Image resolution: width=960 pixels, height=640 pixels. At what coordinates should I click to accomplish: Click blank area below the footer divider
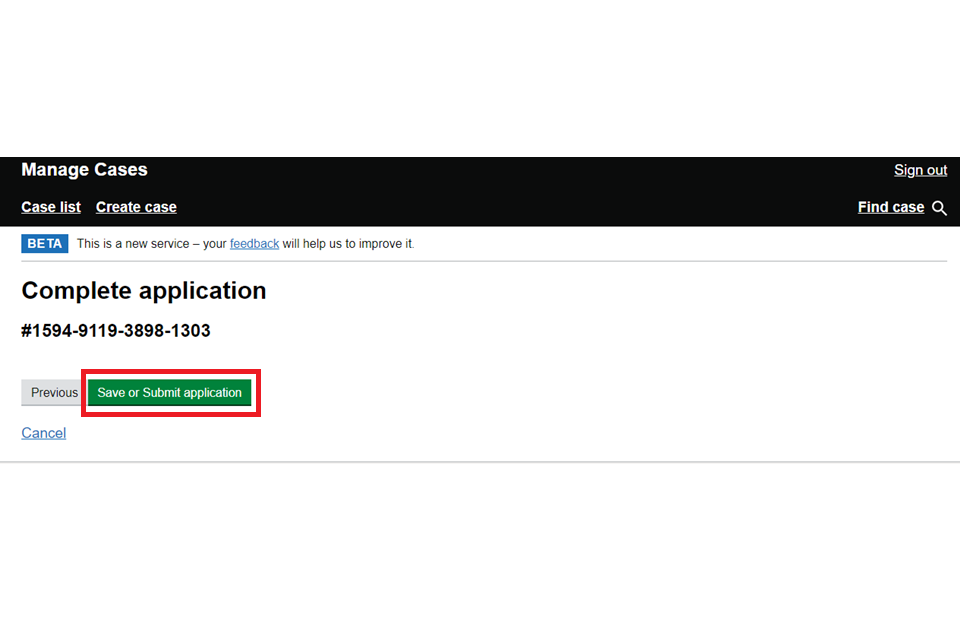pyautogui.click(x=480, y=550)
